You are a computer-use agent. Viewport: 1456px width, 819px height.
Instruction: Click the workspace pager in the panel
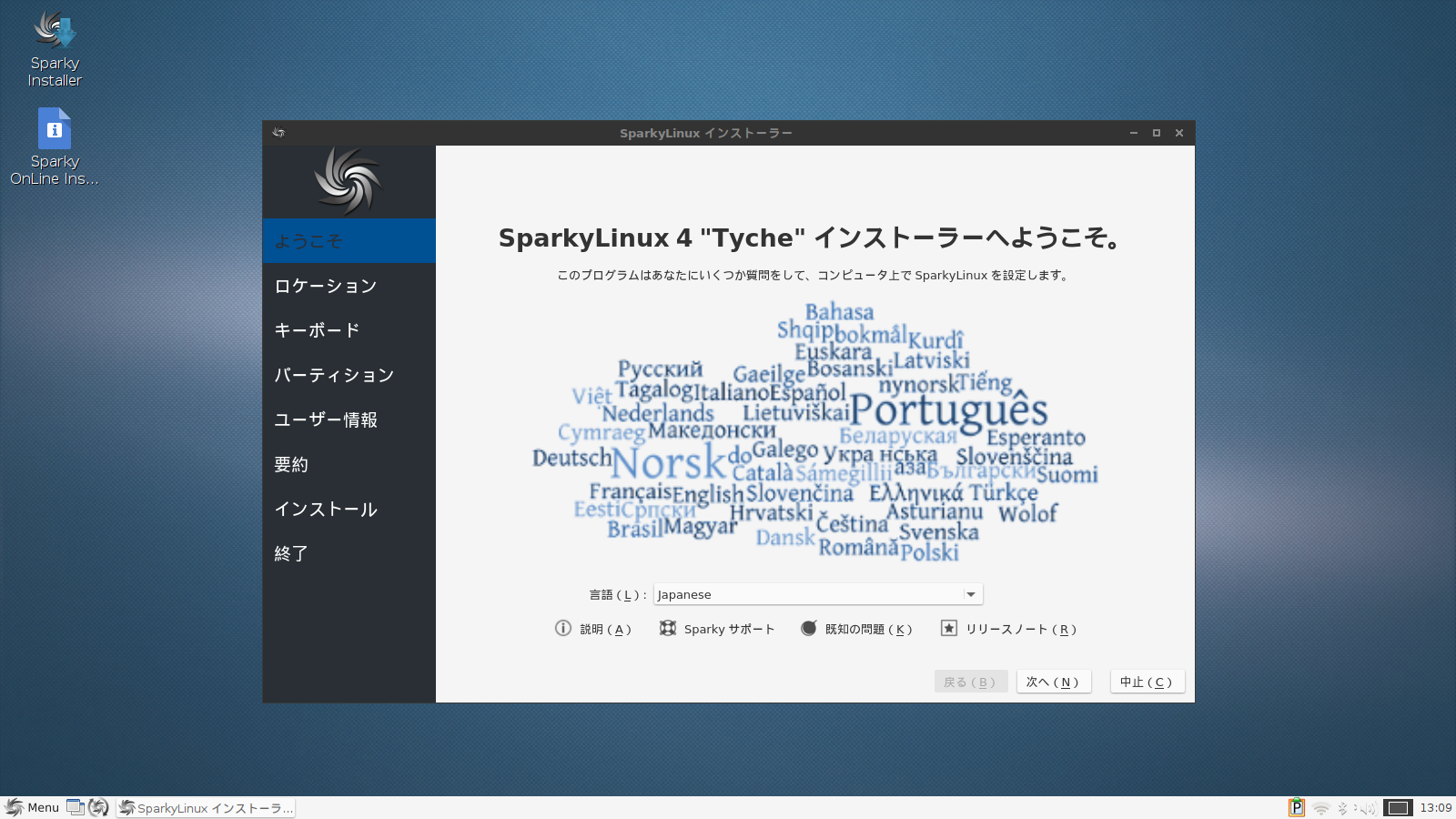(1398, 808)
